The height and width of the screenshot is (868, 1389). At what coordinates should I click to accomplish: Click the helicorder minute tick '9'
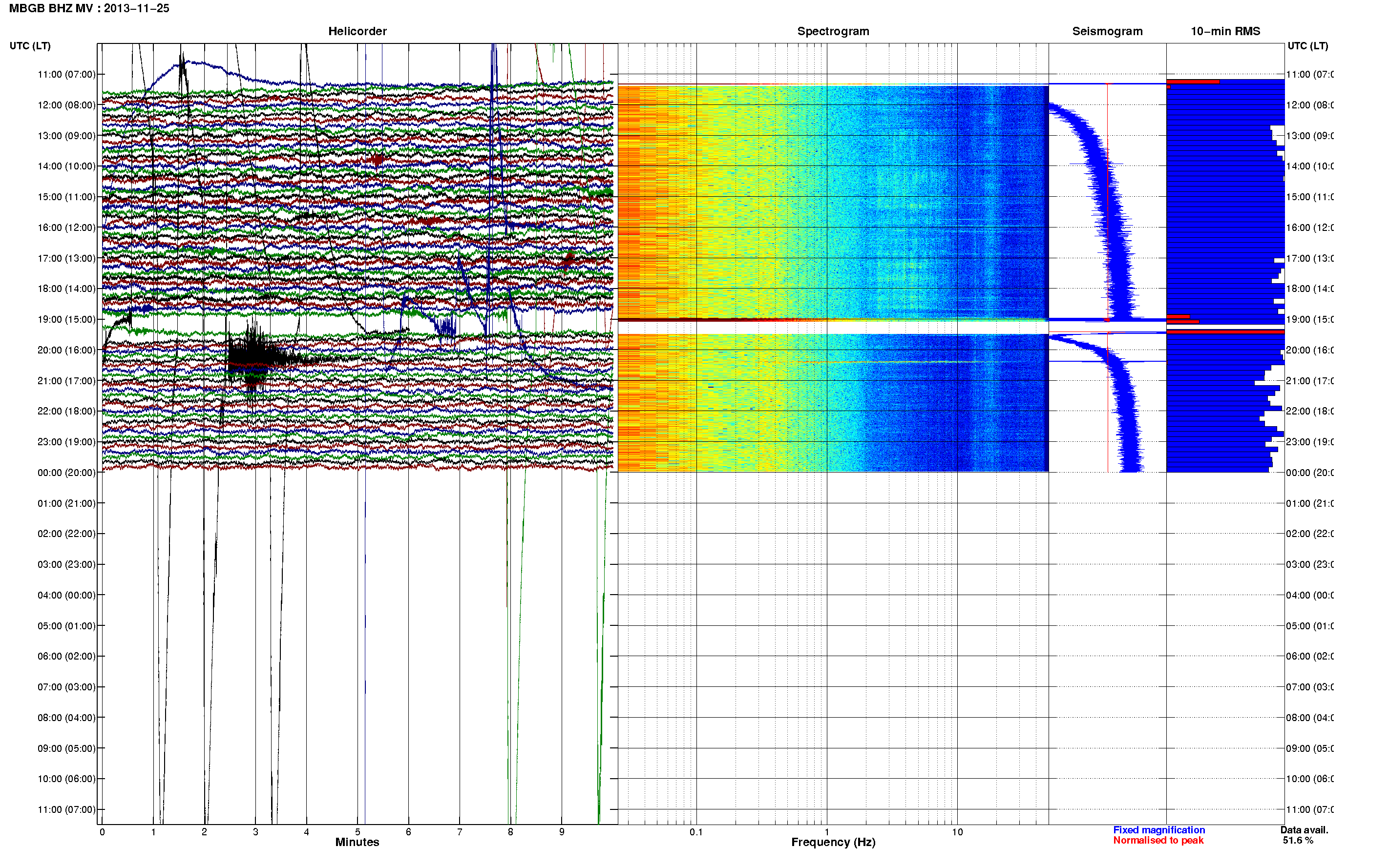point(562,832)
